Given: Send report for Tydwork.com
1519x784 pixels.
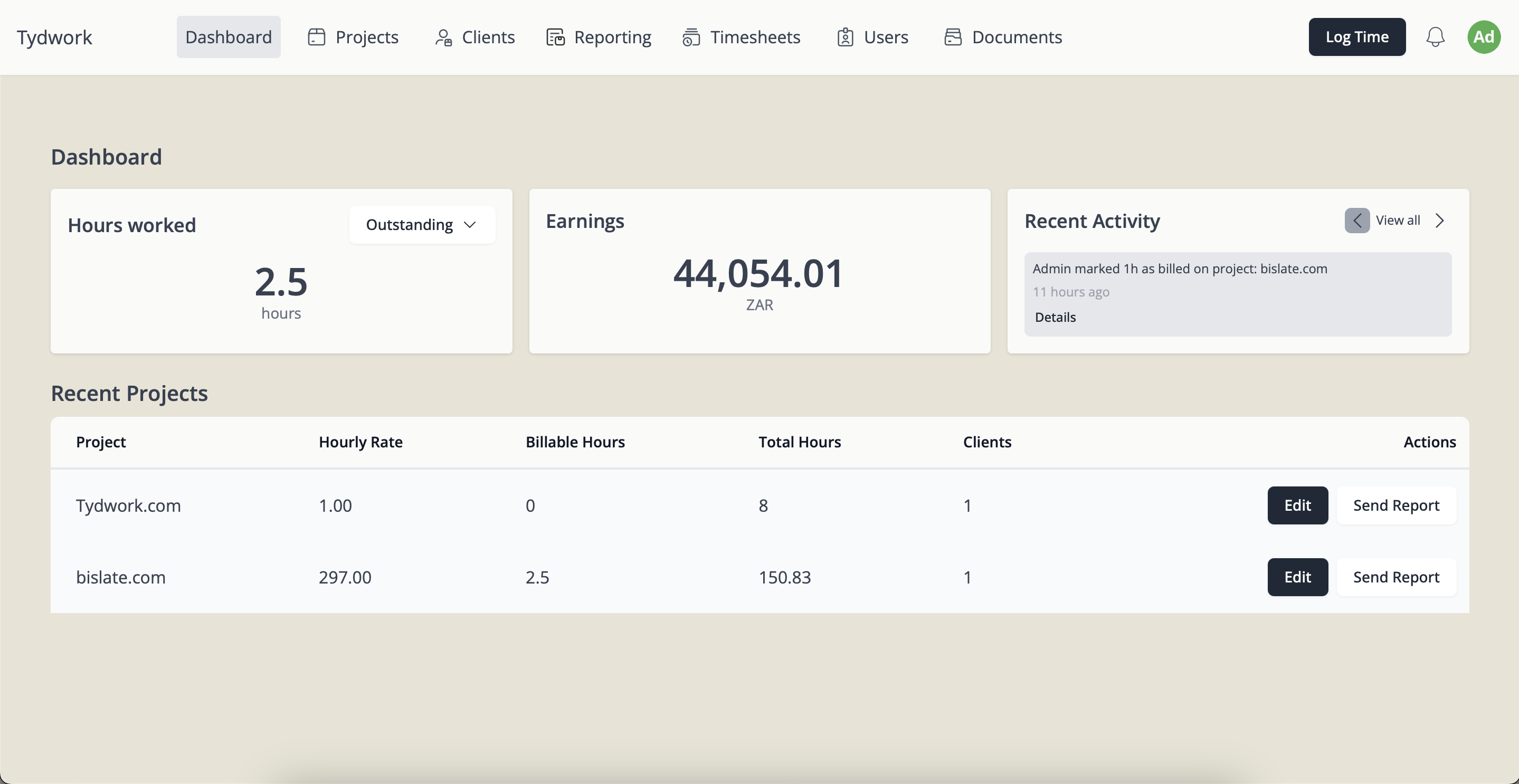Looking at the screenshot, I should (1395, 505).
